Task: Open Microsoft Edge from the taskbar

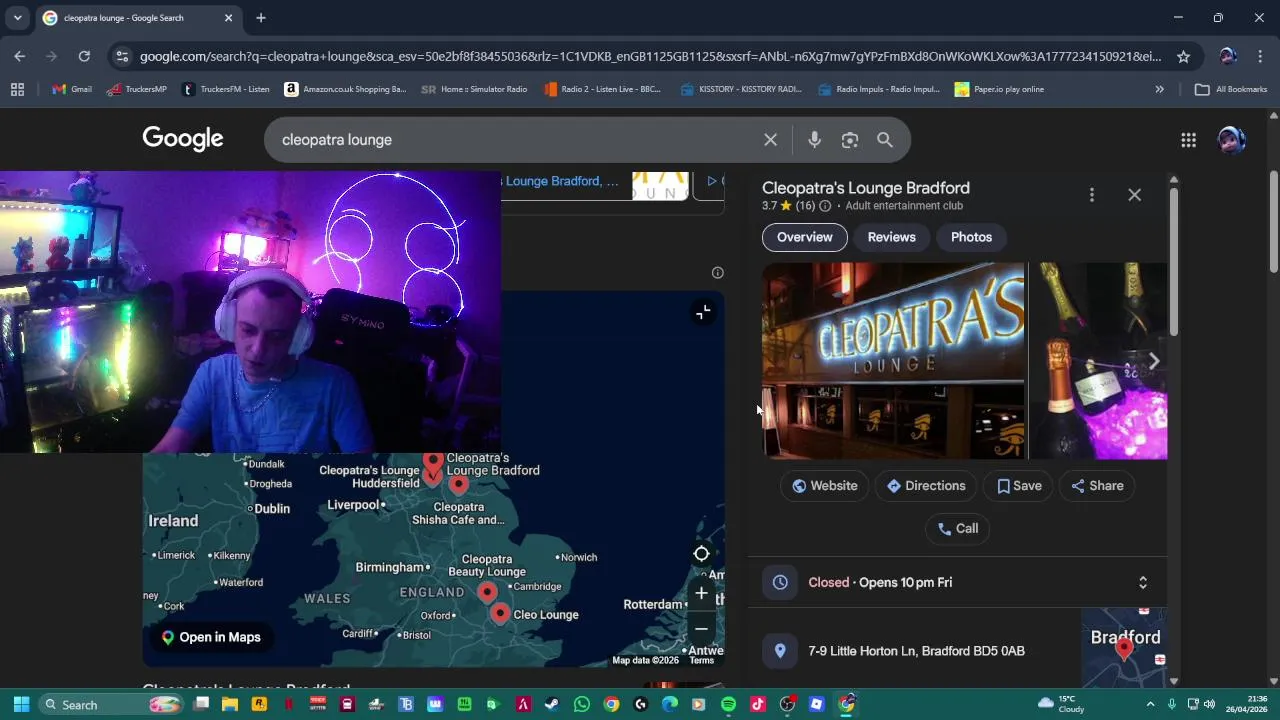Action: pyautogui.click(x=670, y=704)
